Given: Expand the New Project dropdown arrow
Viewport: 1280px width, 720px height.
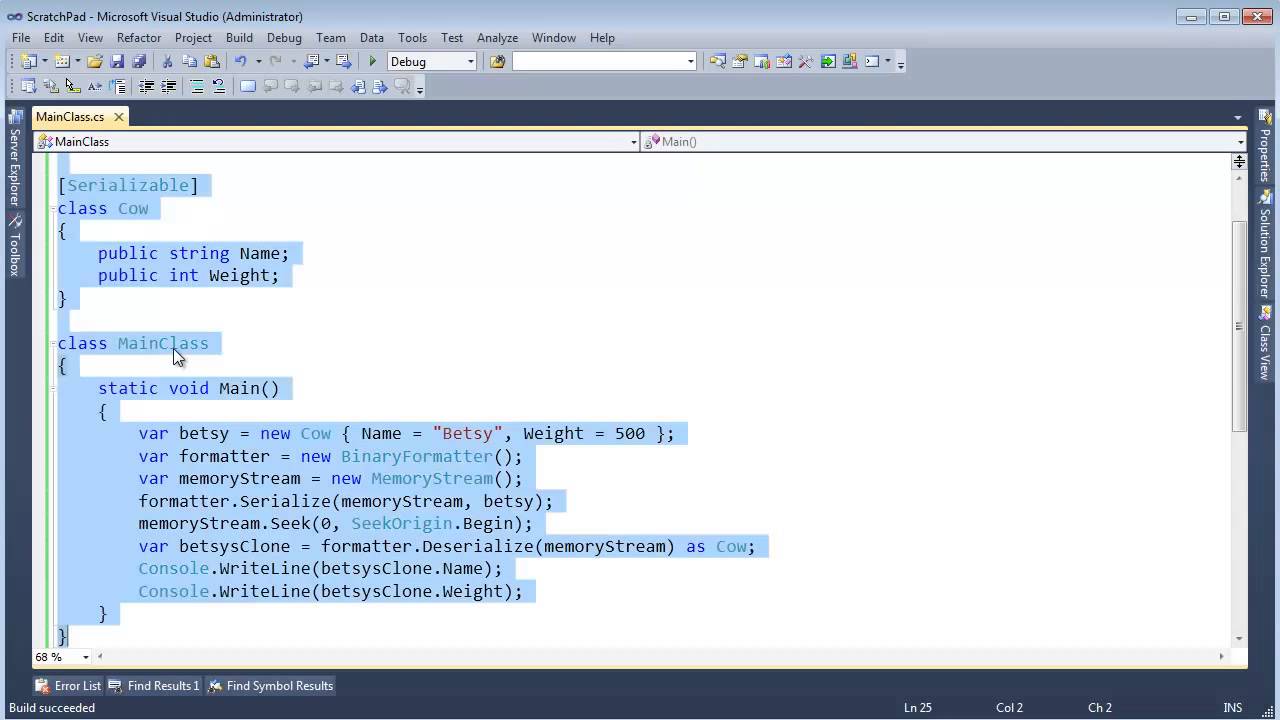Looking at the screenshot, I should [44, 62].
